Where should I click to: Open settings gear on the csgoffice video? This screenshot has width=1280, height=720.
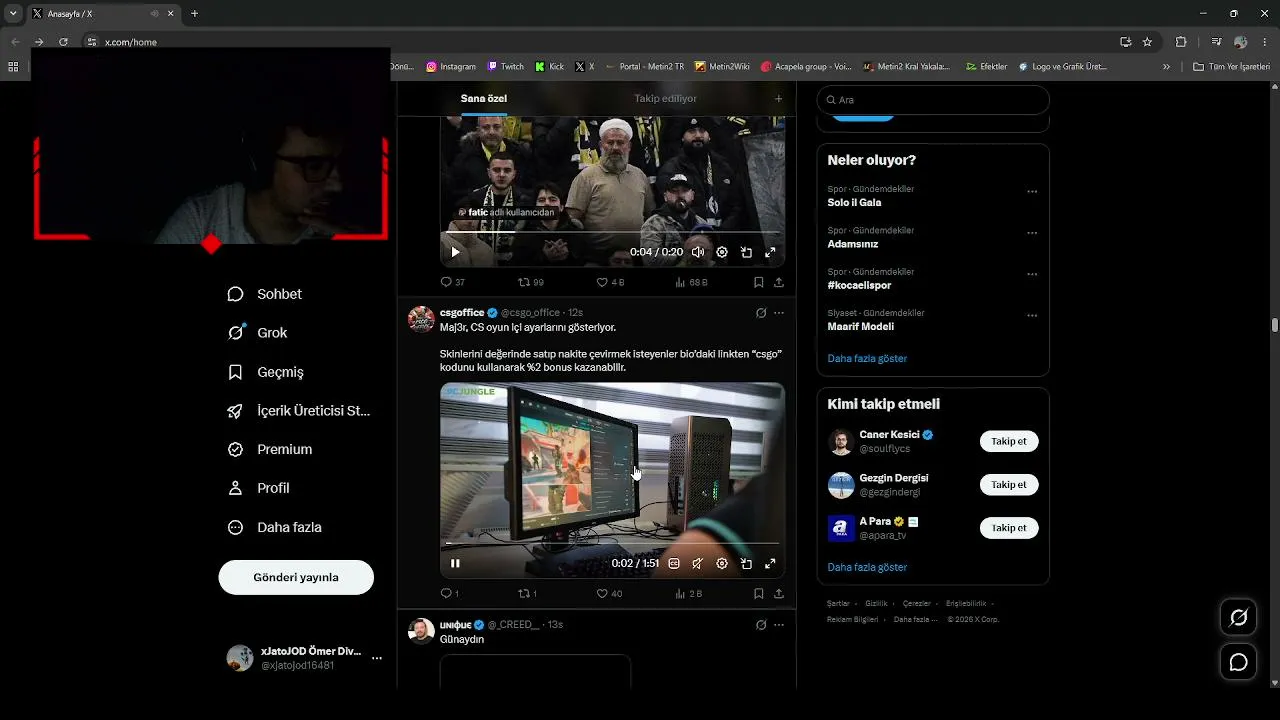tap(722, 563)
